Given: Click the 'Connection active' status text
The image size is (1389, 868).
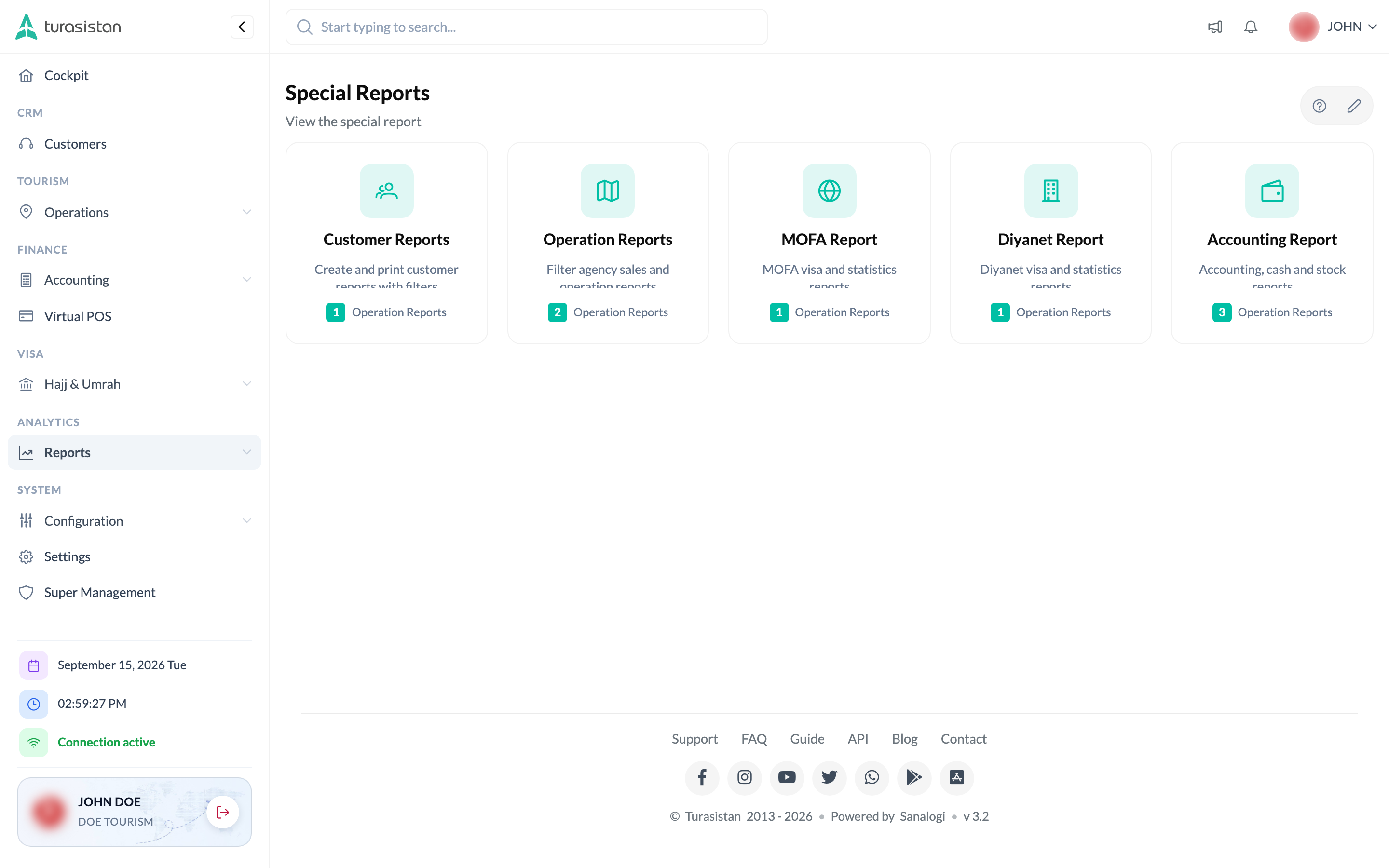Looking at the screenshot, I should click(106, 742).
